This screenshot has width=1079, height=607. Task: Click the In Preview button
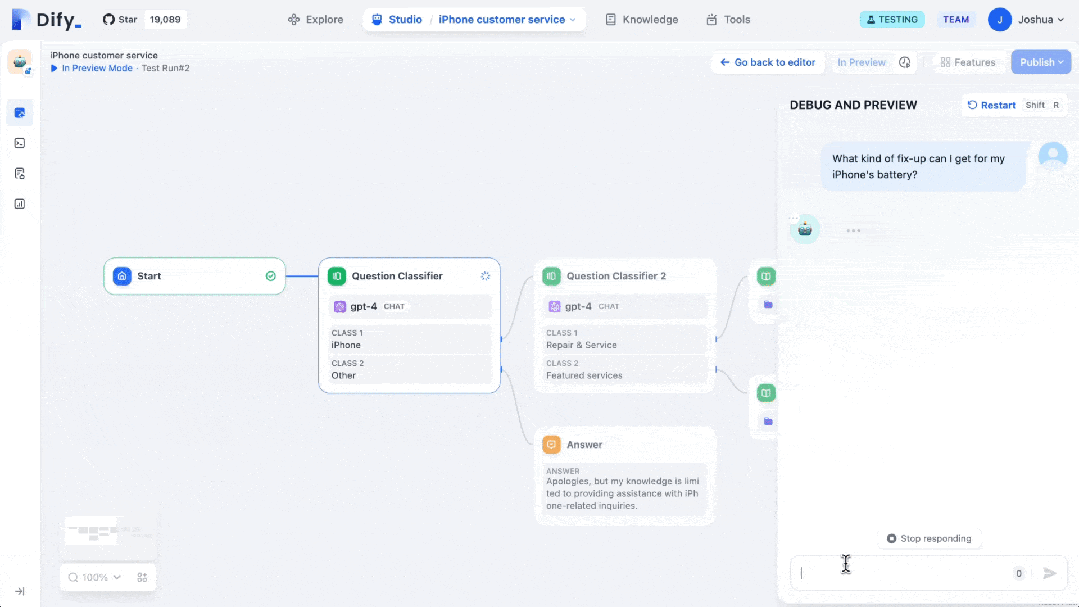click(x=861, y=62)
